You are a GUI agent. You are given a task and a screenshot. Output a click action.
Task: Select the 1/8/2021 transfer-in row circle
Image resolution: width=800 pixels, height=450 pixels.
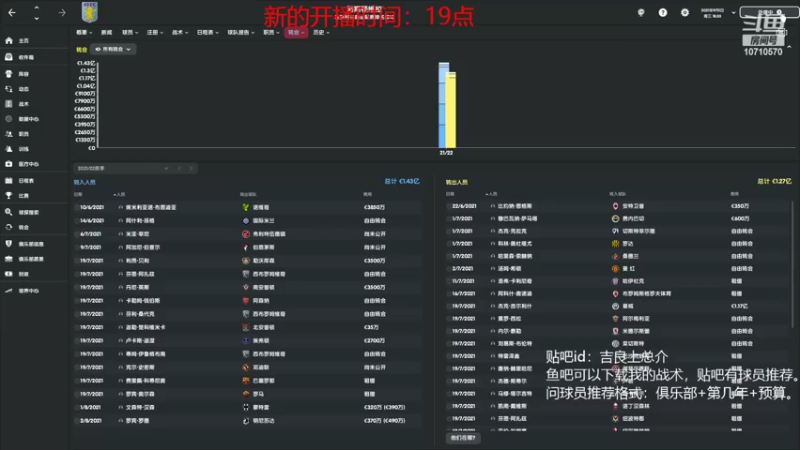click(x=77, y=408)
